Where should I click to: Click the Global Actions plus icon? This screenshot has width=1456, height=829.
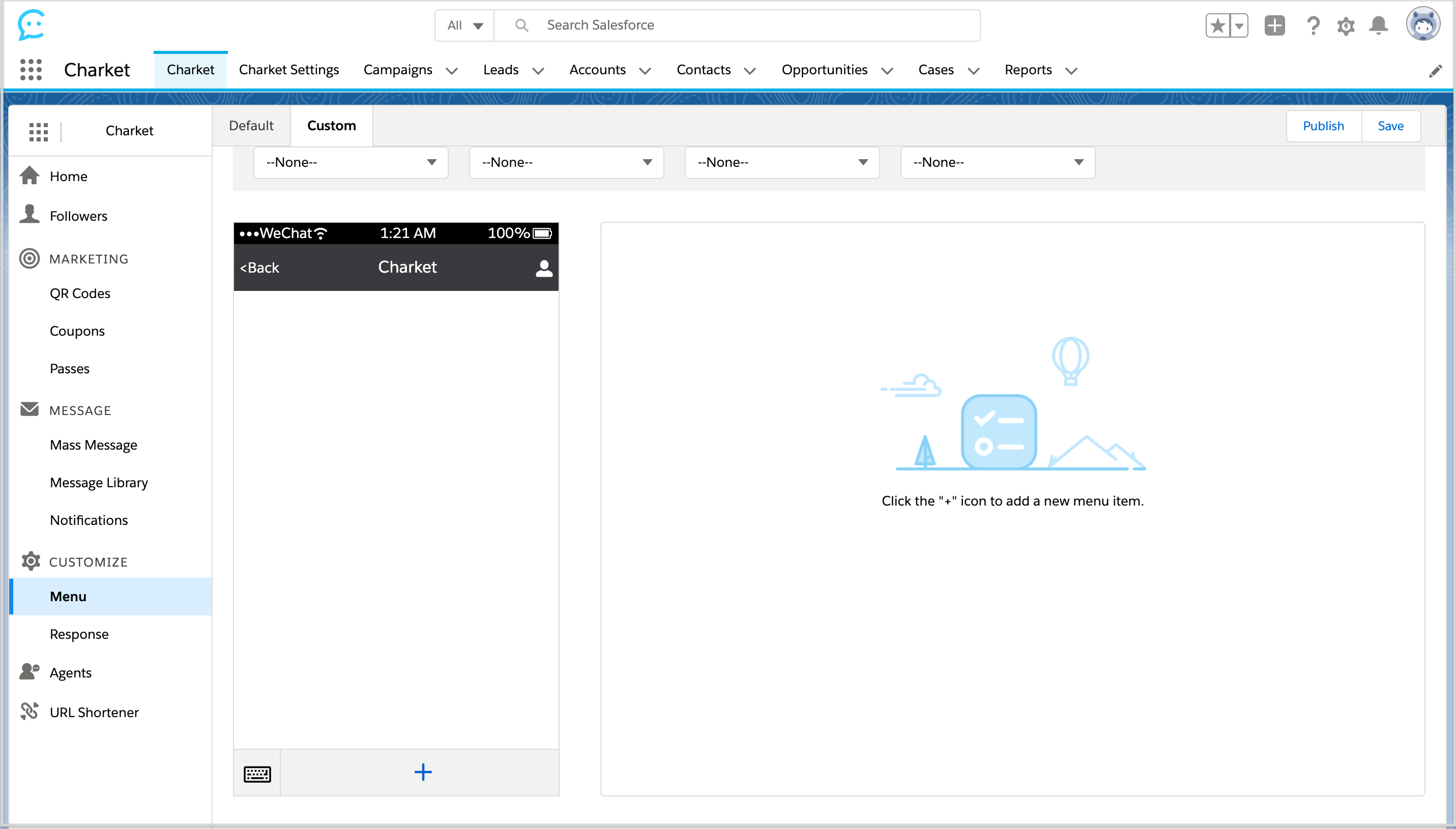(x=1274, y=25)
